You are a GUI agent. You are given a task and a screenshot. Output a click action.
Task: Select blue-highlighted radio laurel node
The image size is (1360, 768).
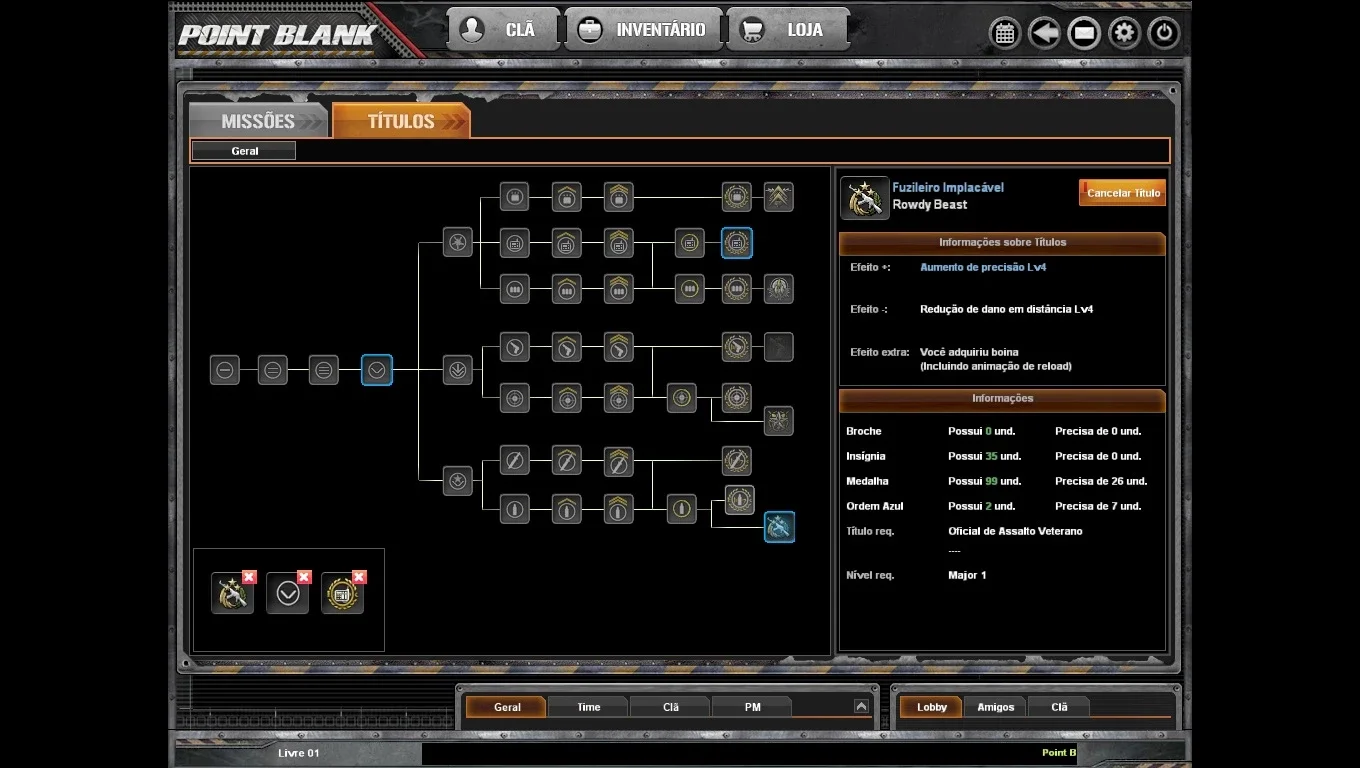737,242
